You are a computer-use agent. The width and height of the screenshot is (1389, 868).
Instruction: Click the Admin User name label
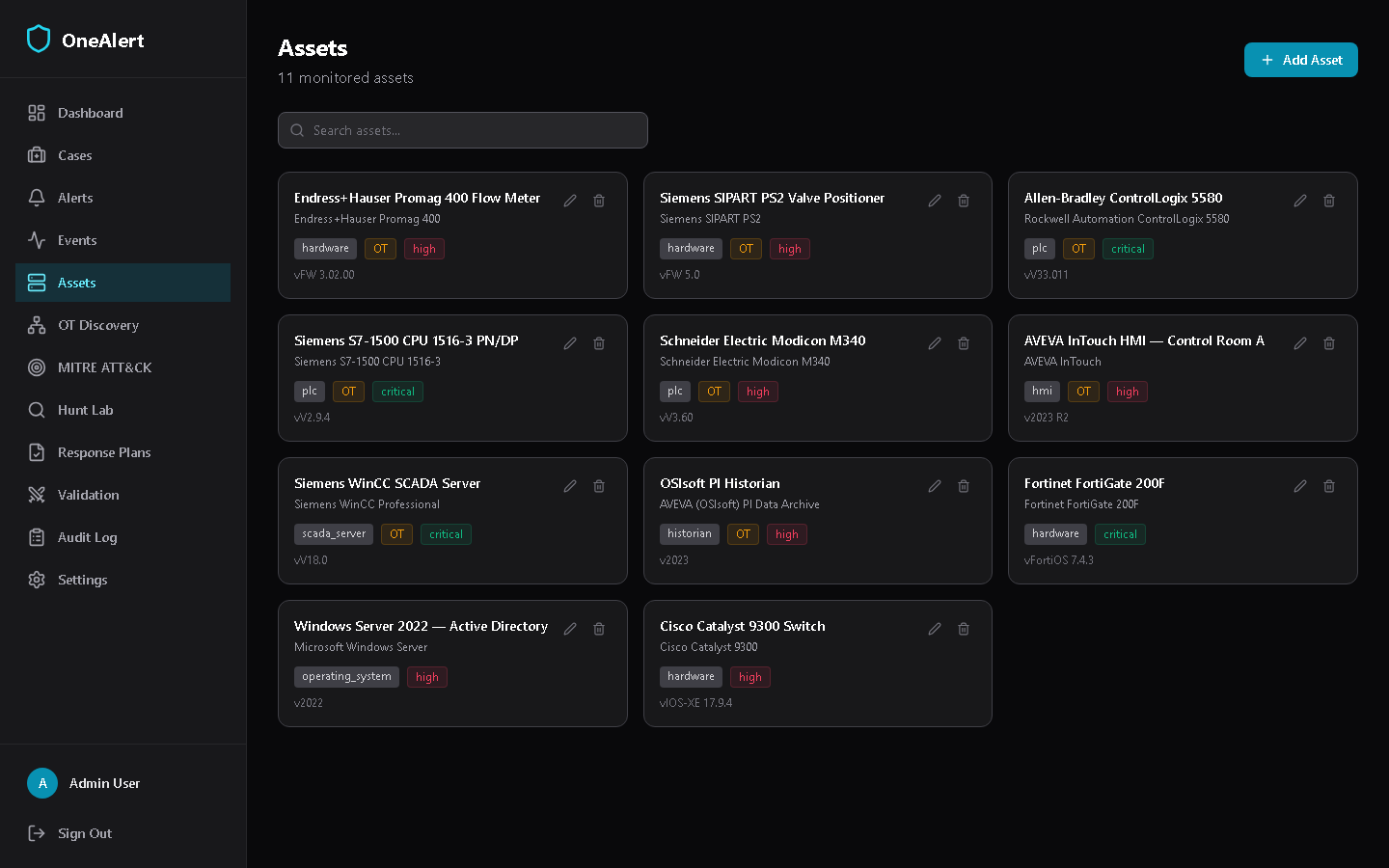coord(104,783)
